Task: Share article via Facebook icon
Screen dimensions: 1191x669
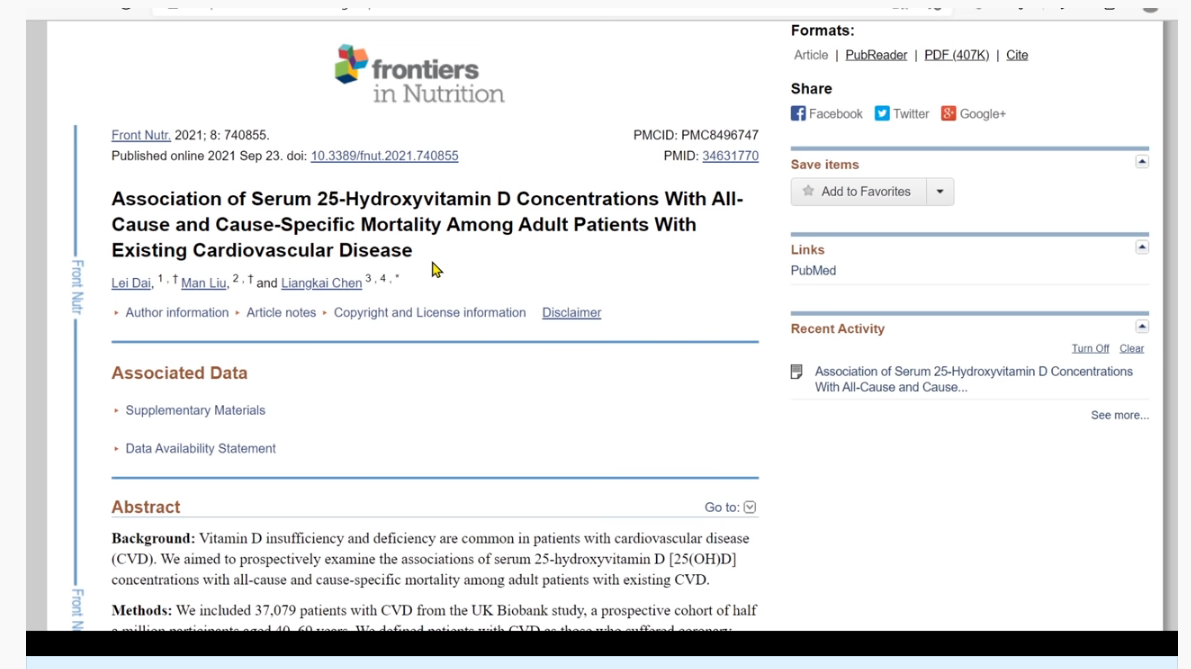Action: (x=798, y=114)
